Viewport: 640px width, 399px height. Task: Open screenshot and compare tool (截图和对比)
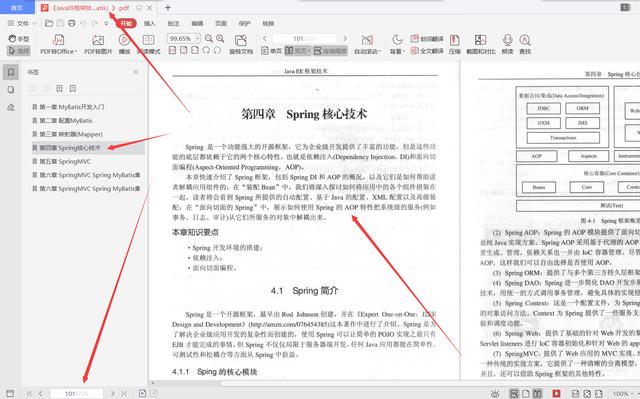(481, 44)
